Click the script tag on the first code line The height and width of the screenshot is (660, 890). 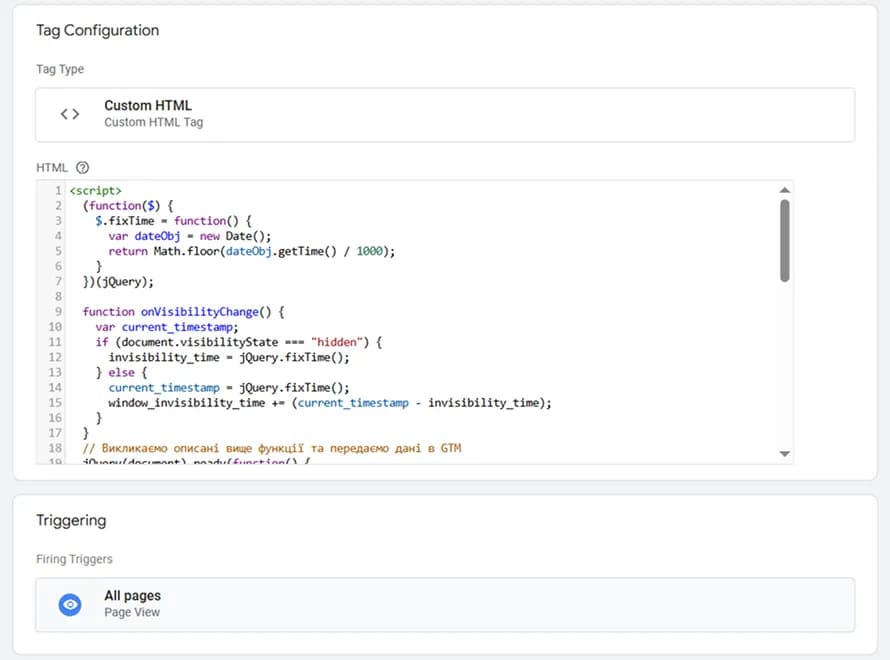coord(97,189)
